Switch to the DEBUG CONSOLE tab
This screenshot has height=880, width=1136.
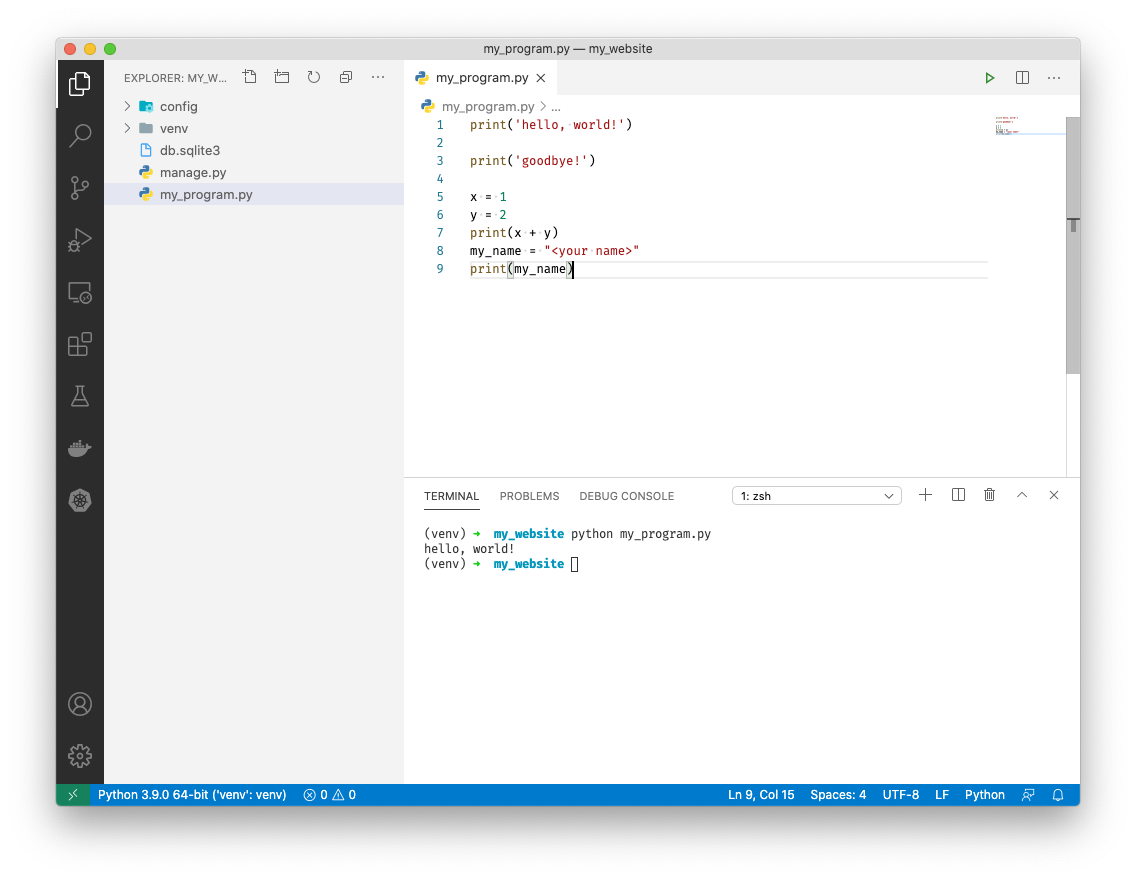[x=626, y=496]
